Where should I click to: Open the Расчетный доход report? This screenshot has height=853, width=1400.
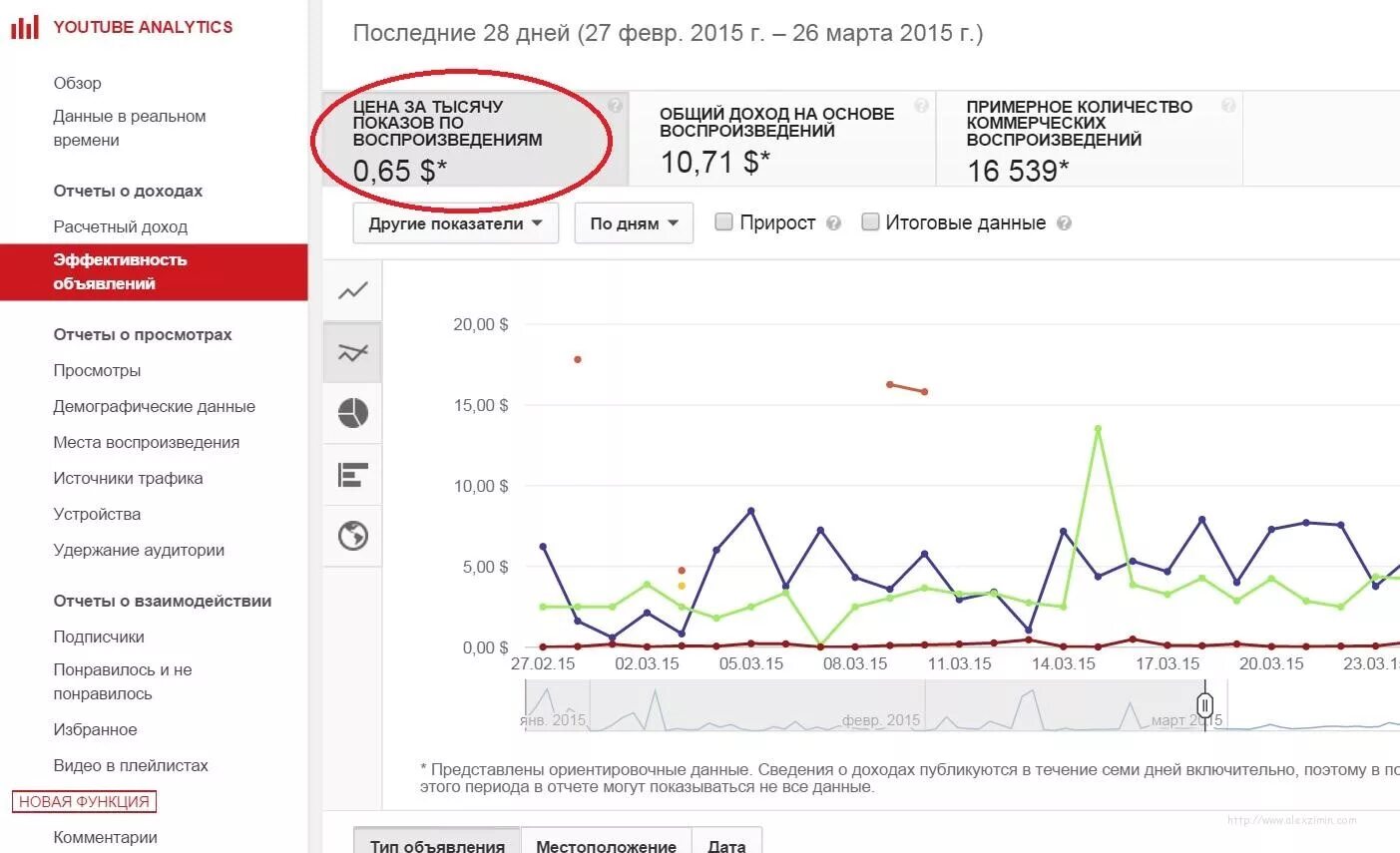(x=121, y=226)
